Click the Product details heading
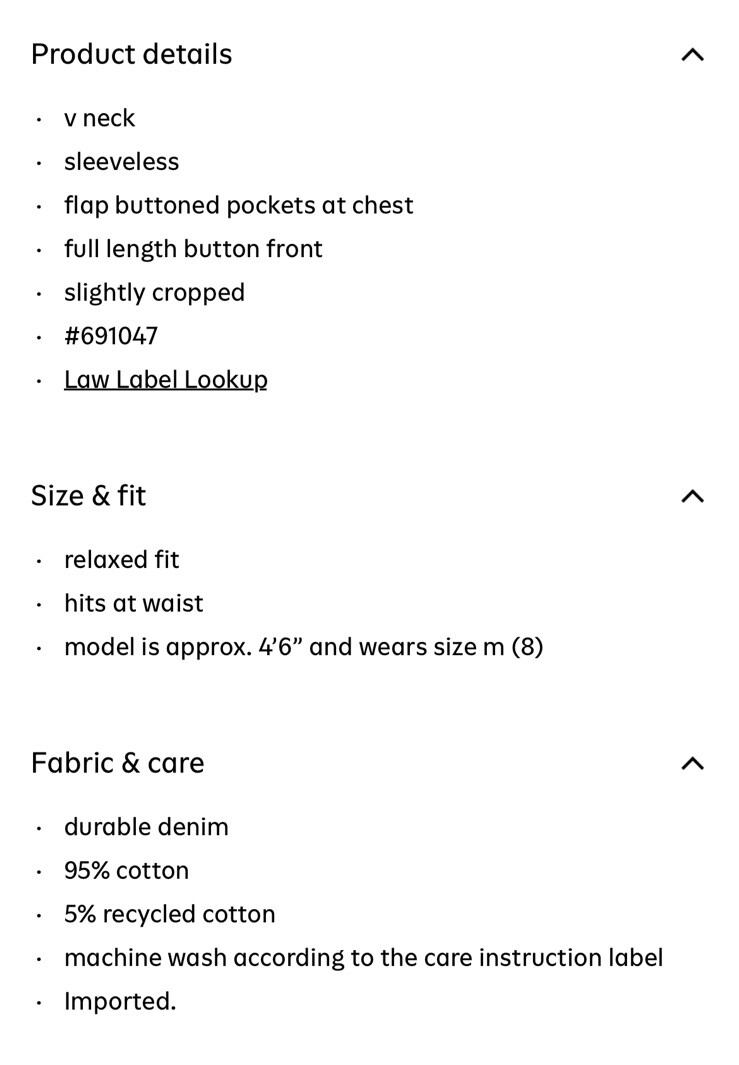Image resolution: width=739 pixels, height=1065 pixels. tap(132, 54)
